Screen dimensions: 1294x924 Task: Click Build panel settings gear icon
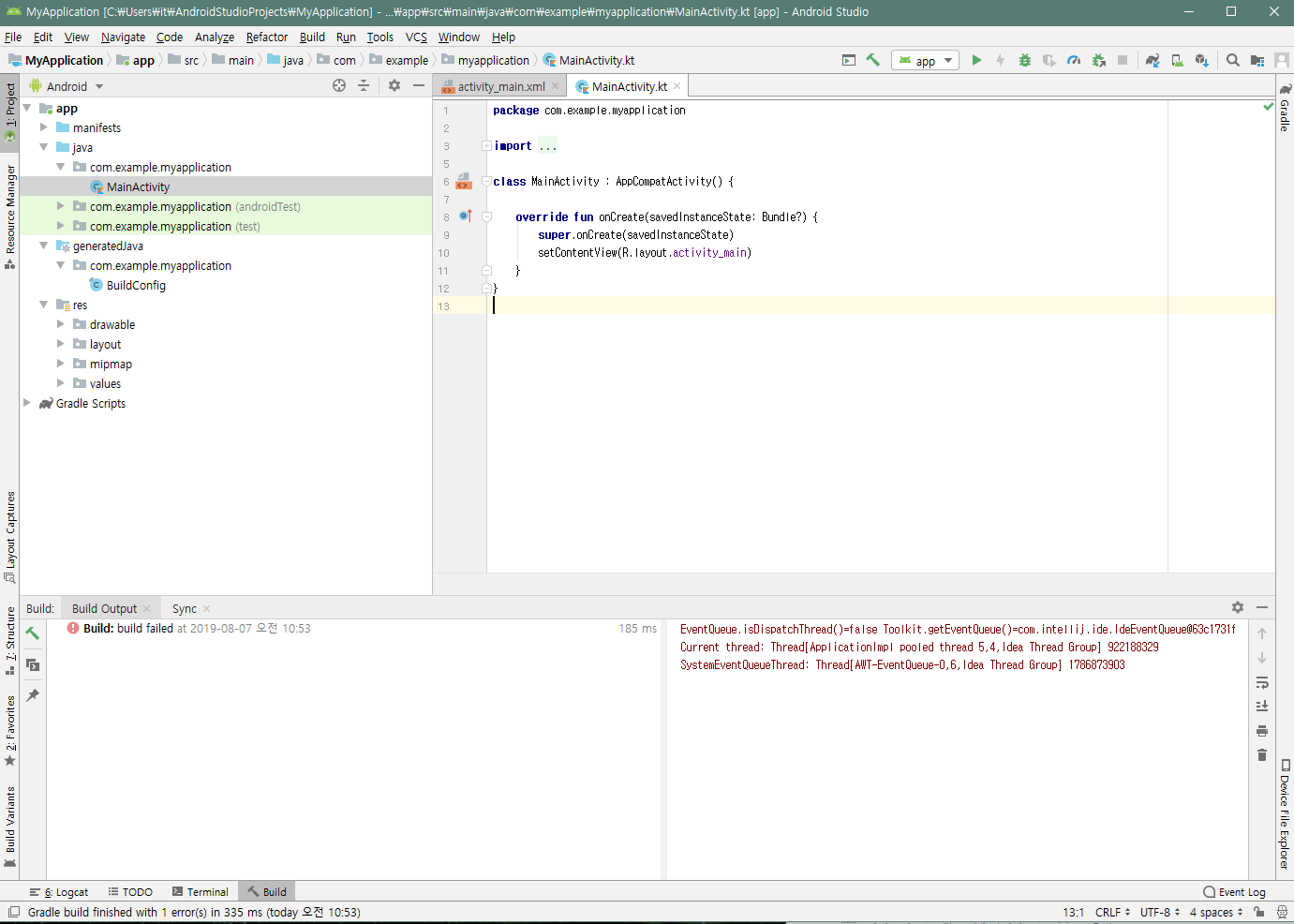tap(1238, 607)
